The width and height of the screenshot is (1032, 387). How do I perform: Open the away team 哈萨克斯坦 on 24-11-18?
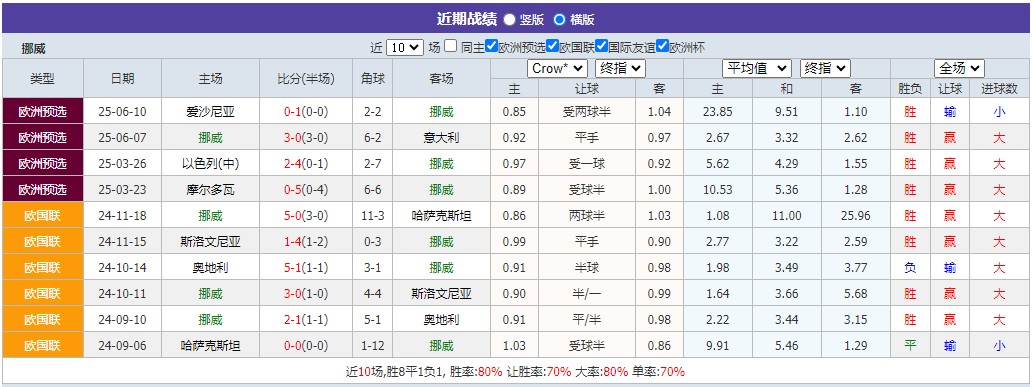point(442,216)
